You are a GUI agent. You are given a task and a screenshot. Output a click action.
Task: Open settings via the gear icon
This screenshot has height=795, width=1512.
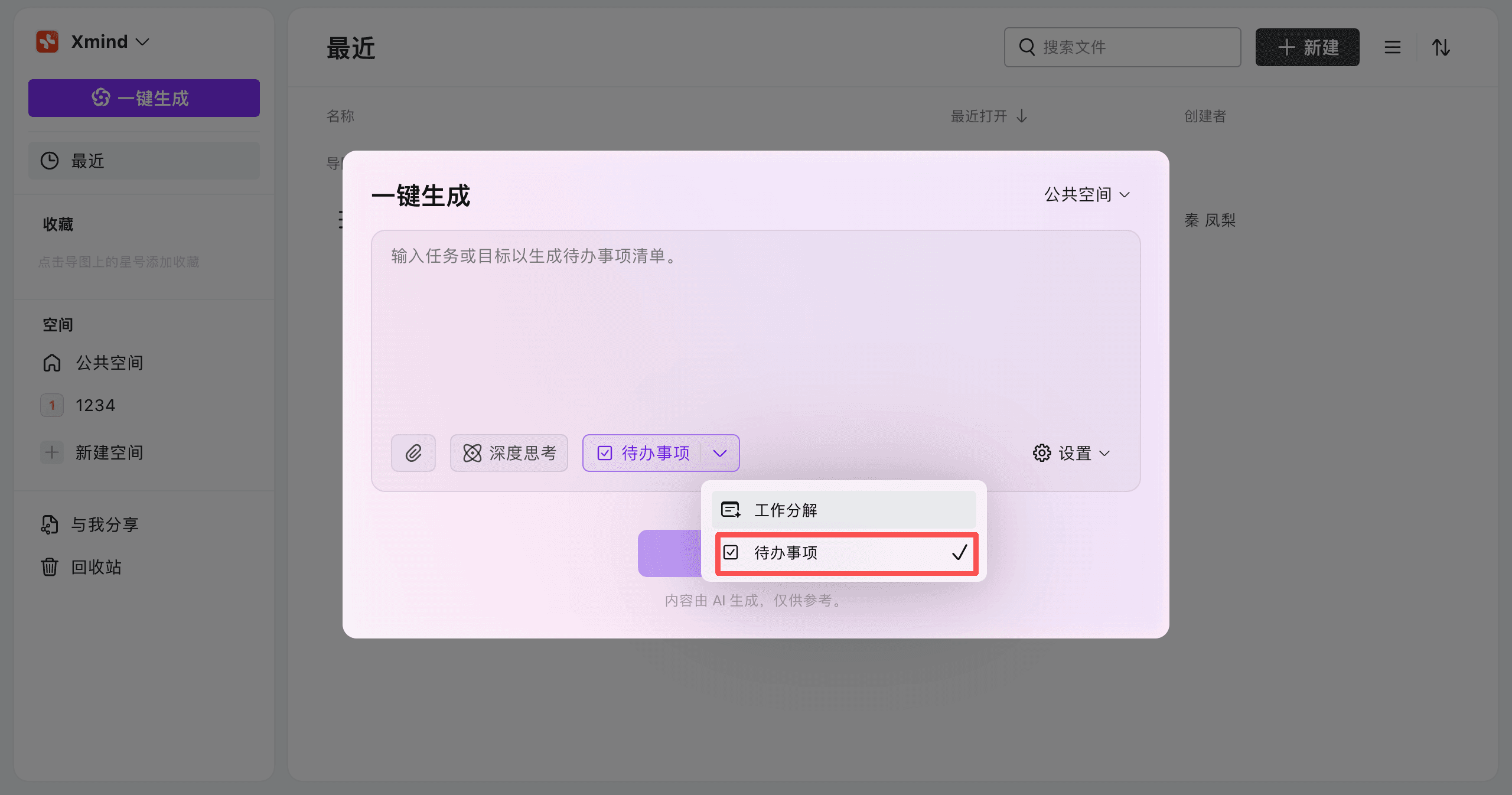pyautogui.click(x=1042, y=453)
